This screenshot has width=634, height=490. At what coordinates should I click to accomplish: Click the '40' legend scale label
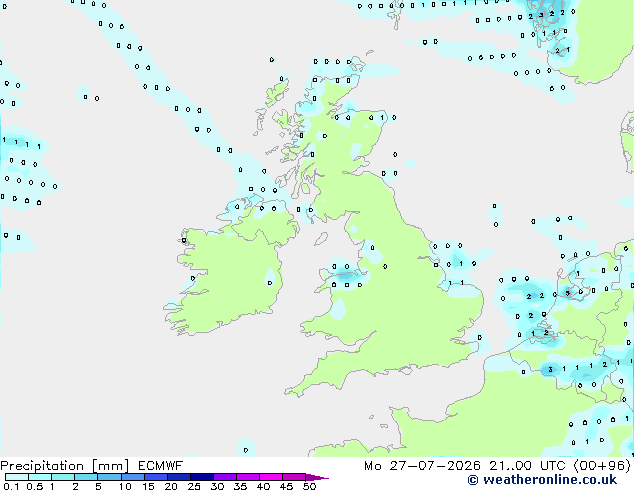263,486
